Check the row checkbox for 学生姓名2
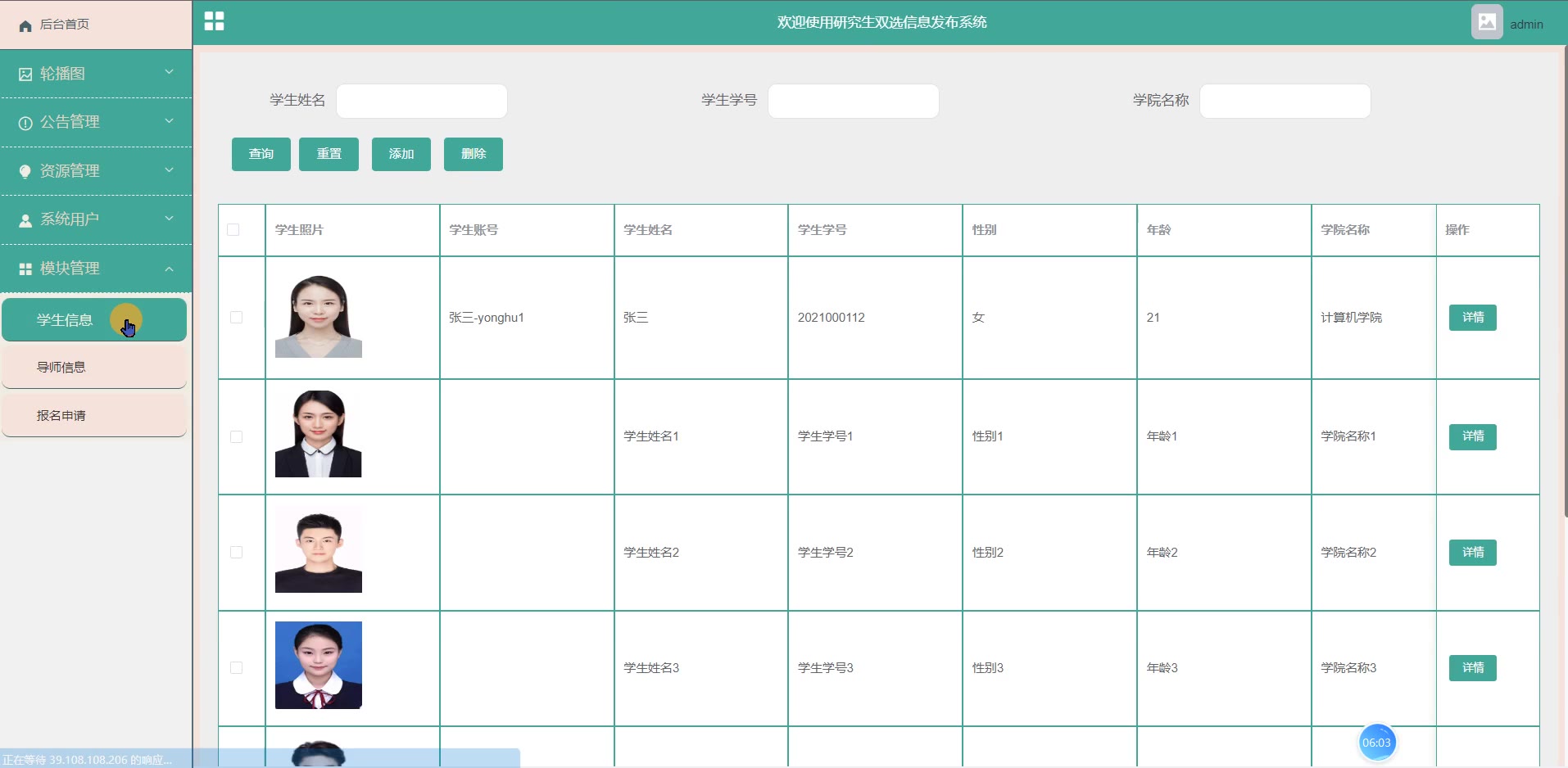 237,553
